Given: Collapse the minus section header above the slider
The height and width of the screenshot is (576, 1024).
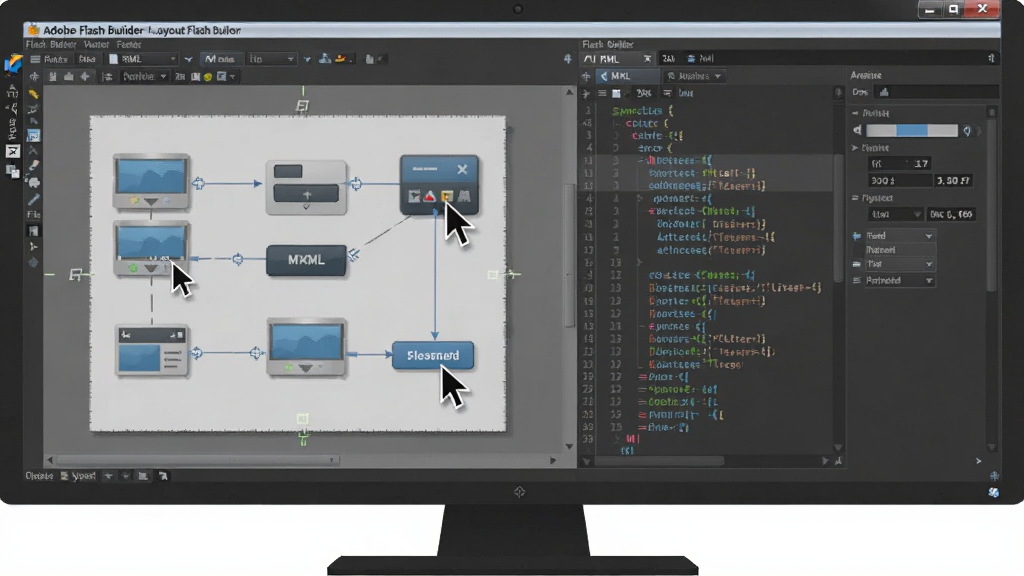Looking at the screenshot, I should 856,113.
